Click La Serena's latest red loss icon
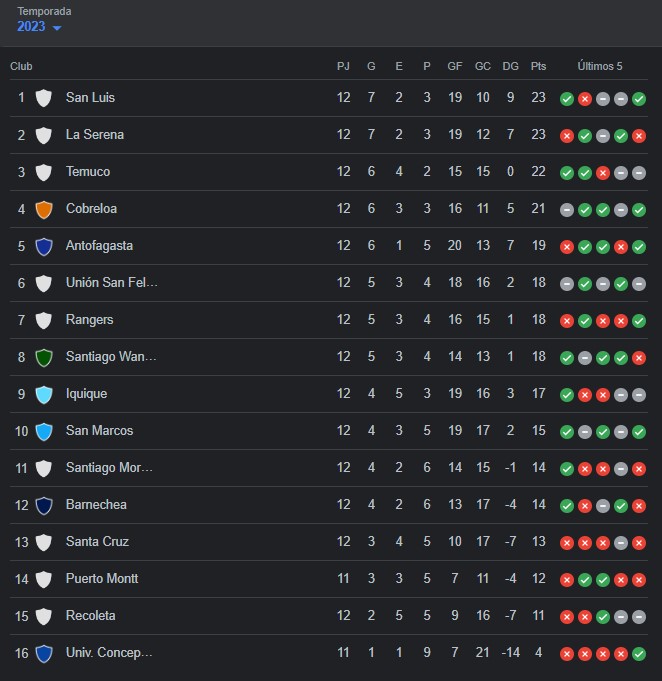Screen dimensions: 662x681 click(x=639, y=136)
